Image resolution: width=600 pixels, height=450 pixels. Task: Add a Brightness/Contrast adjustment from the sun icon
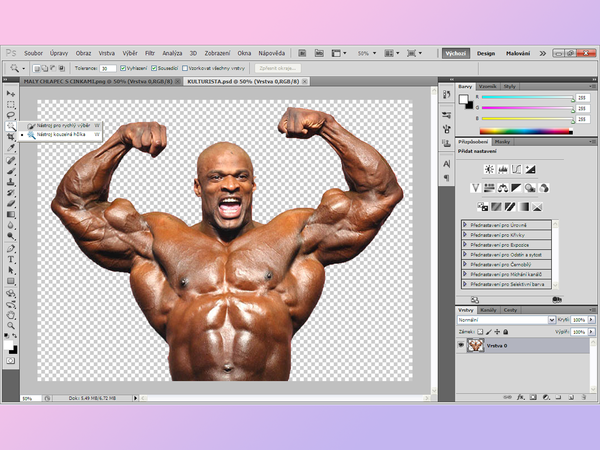pyautogui.click(x=489, y=170)
